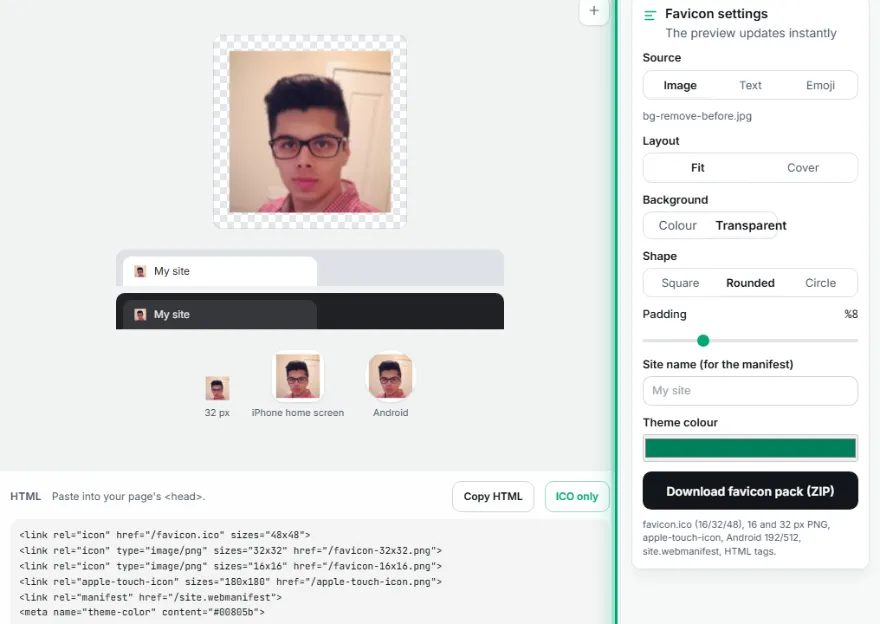Select the Circle shape option
The image size is (880, 624).
(x=820, y=283)
